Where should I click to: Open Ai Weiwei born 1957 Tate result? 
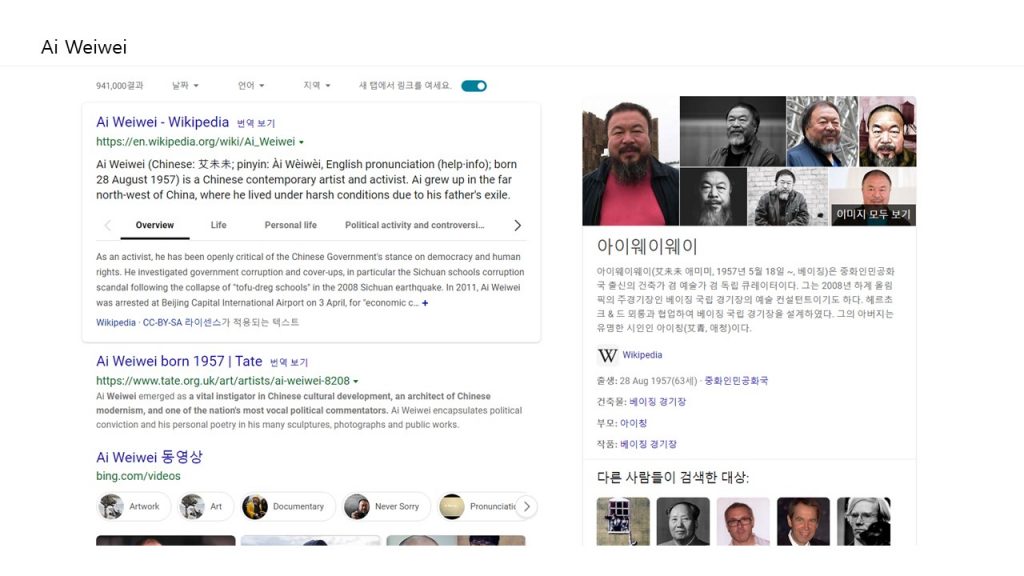pyautogui.click(x=179, y=361)
